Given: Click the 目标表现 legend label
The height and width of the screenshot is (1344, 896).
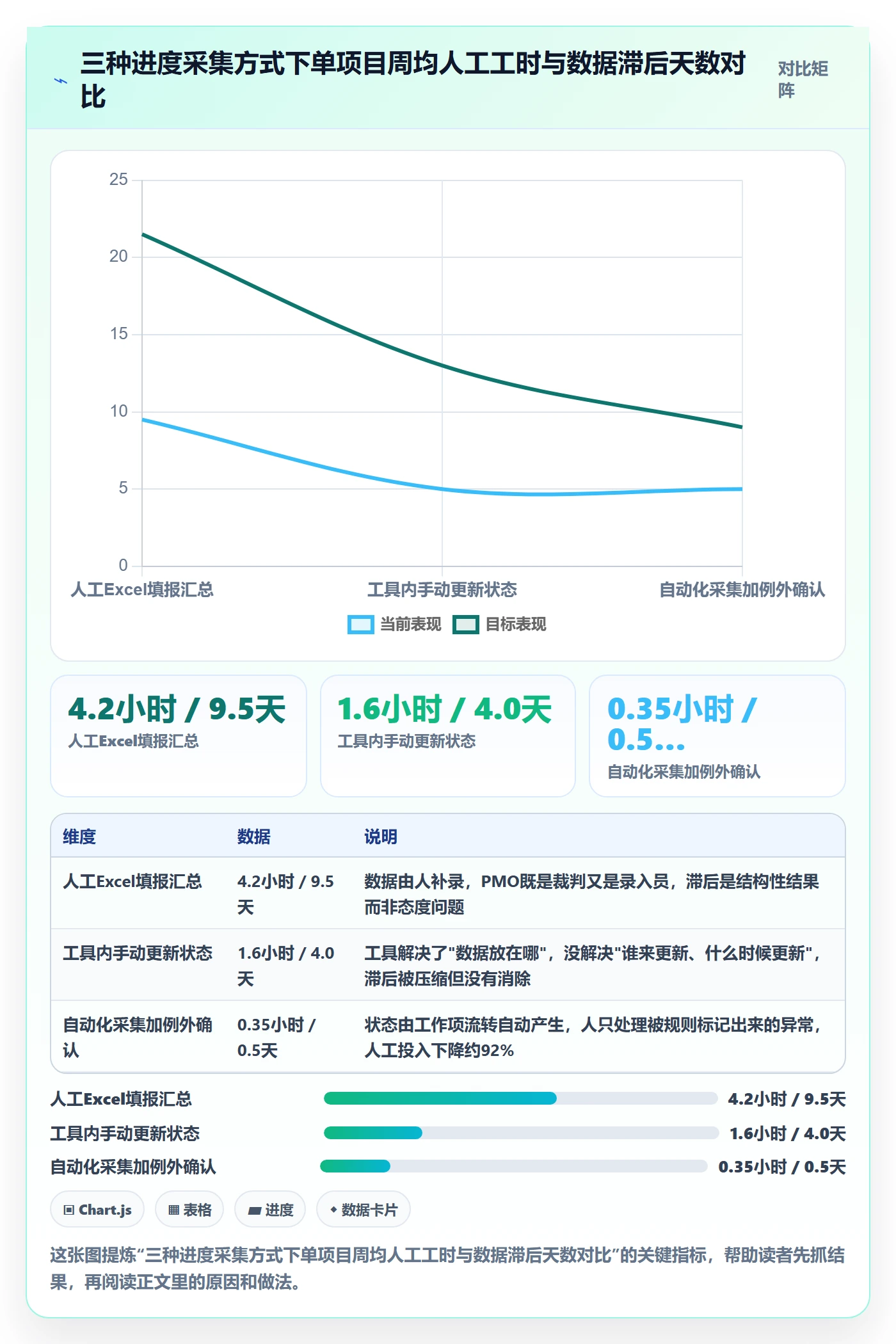Looking at the screenshot, I should click(515, 624).
